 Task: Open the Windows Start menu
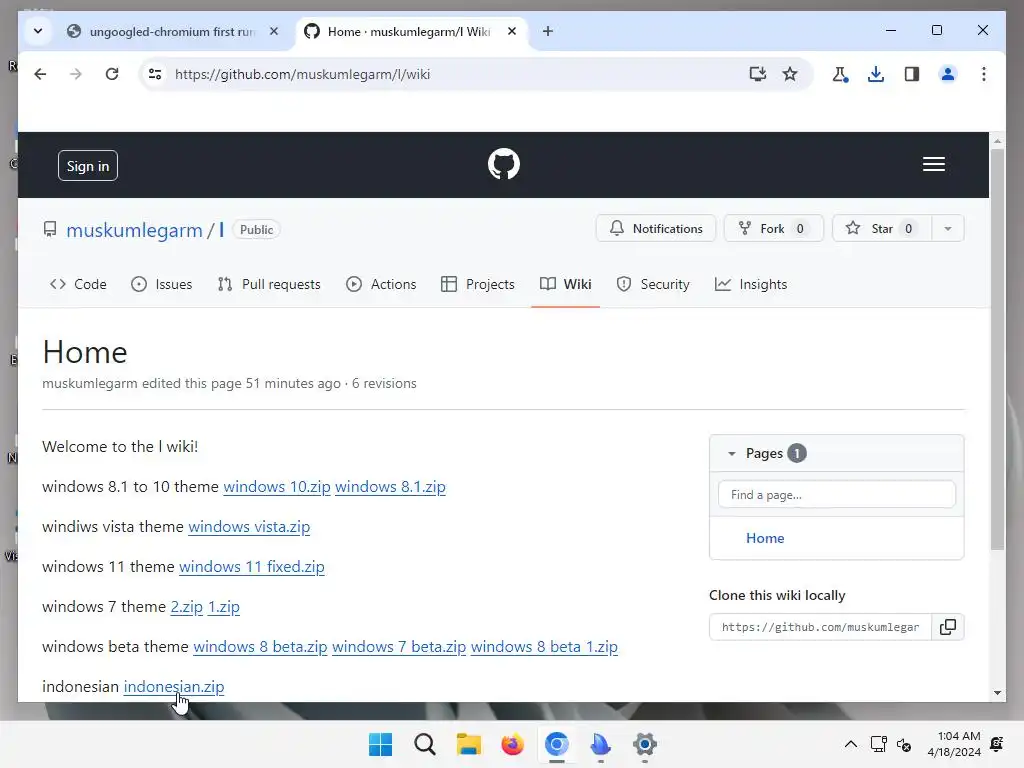[x=380, y=744]
